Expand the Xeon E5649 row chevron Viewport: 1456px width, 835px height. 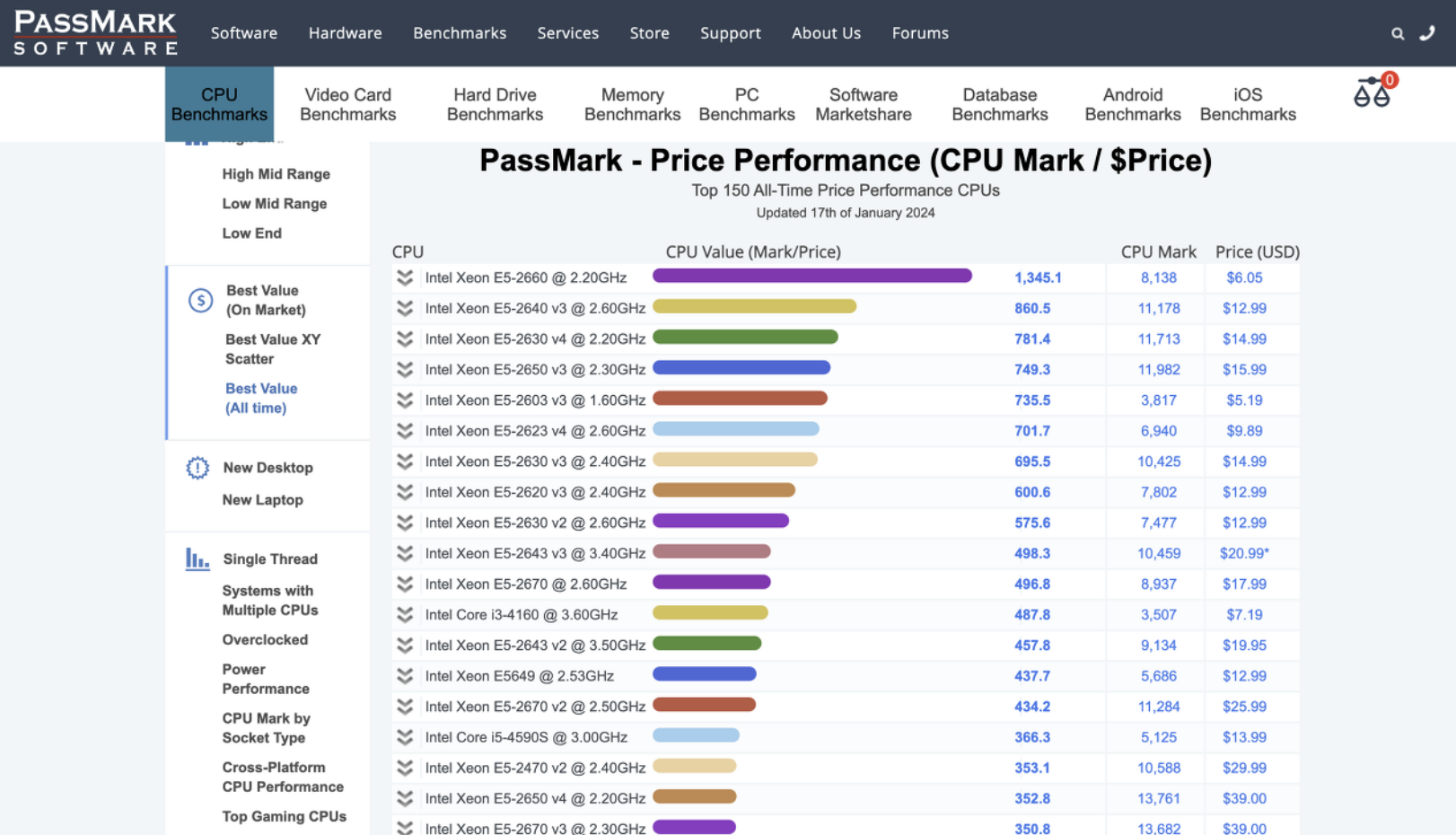pos(405,676)
